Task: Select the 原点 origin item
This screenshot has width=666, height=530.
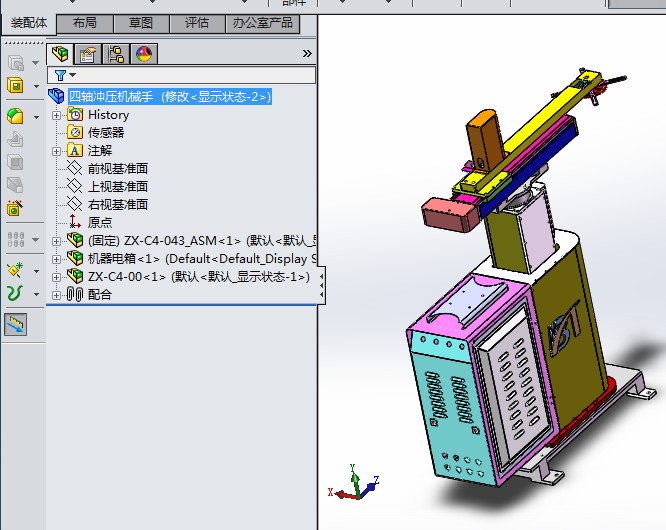Action: (x=100, y=222)
